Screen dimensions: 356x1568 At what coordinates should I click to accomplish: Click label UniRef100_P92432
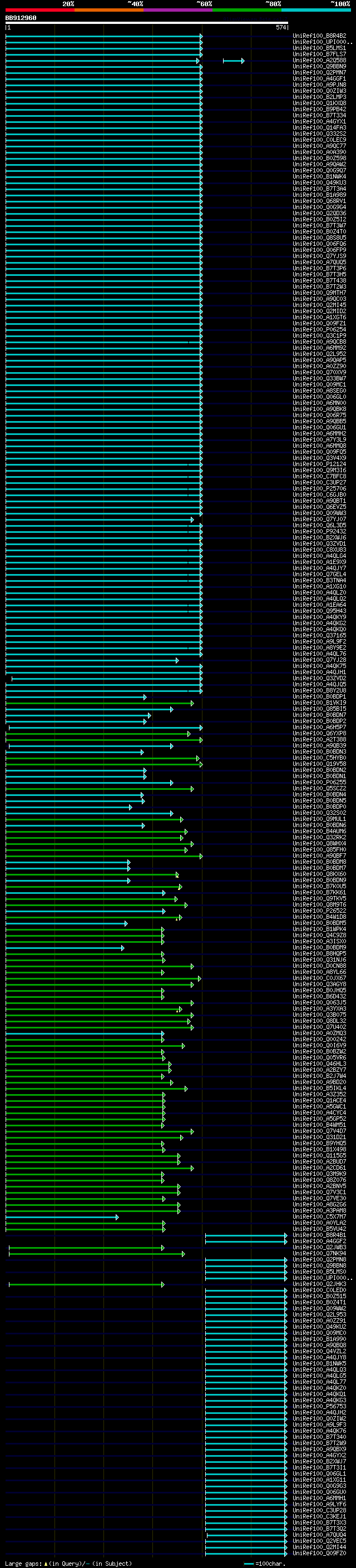(319, 531)
